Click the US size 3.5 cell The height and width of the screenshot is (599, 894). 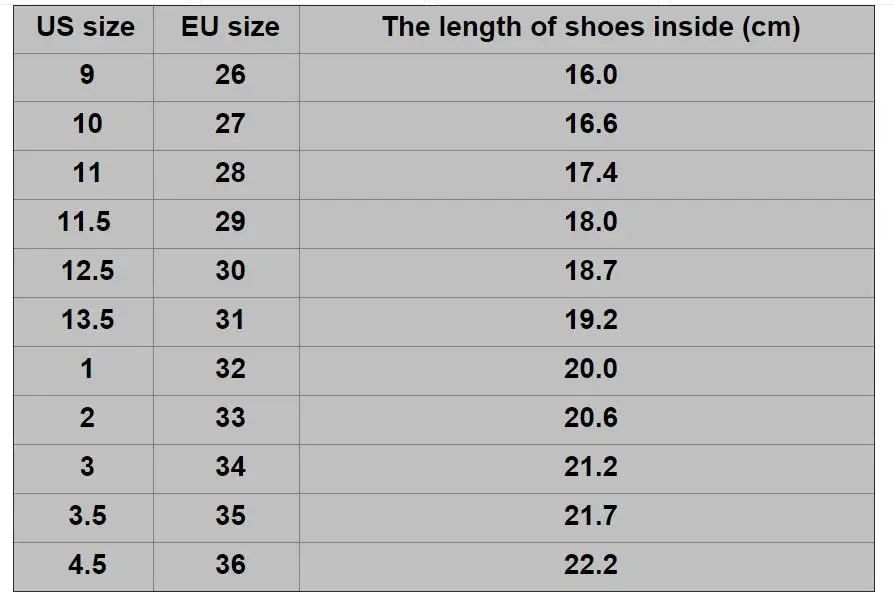(84, 518)
